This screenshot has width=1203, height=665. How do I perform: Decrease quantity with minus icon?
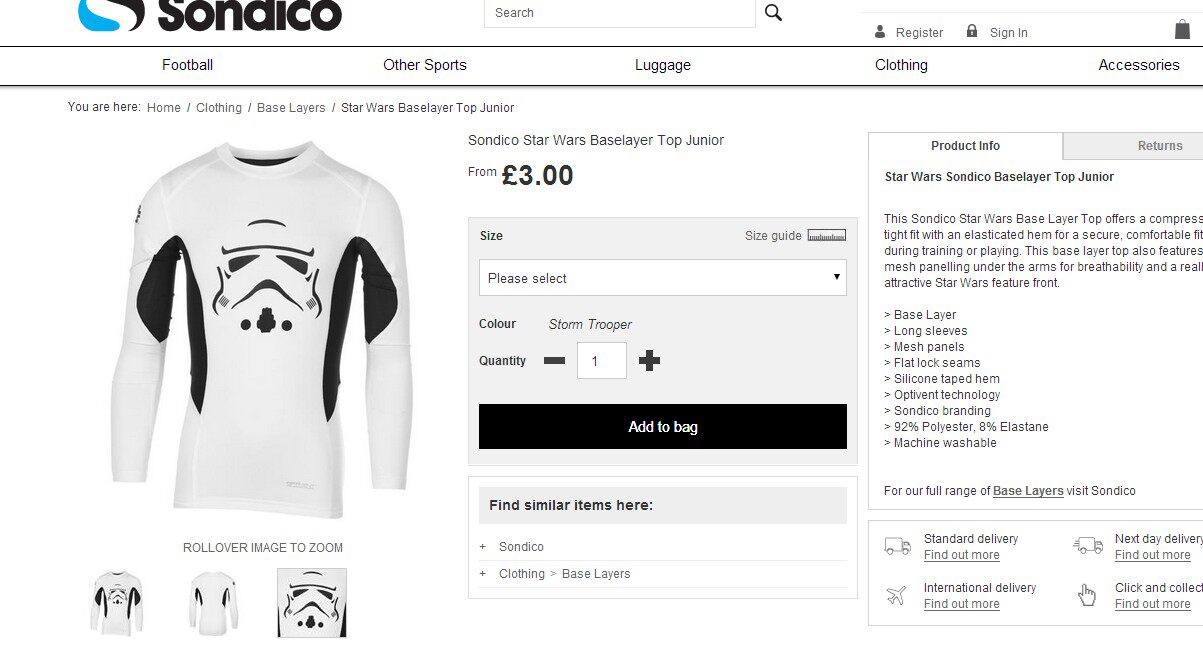click(x=554, y=361)
